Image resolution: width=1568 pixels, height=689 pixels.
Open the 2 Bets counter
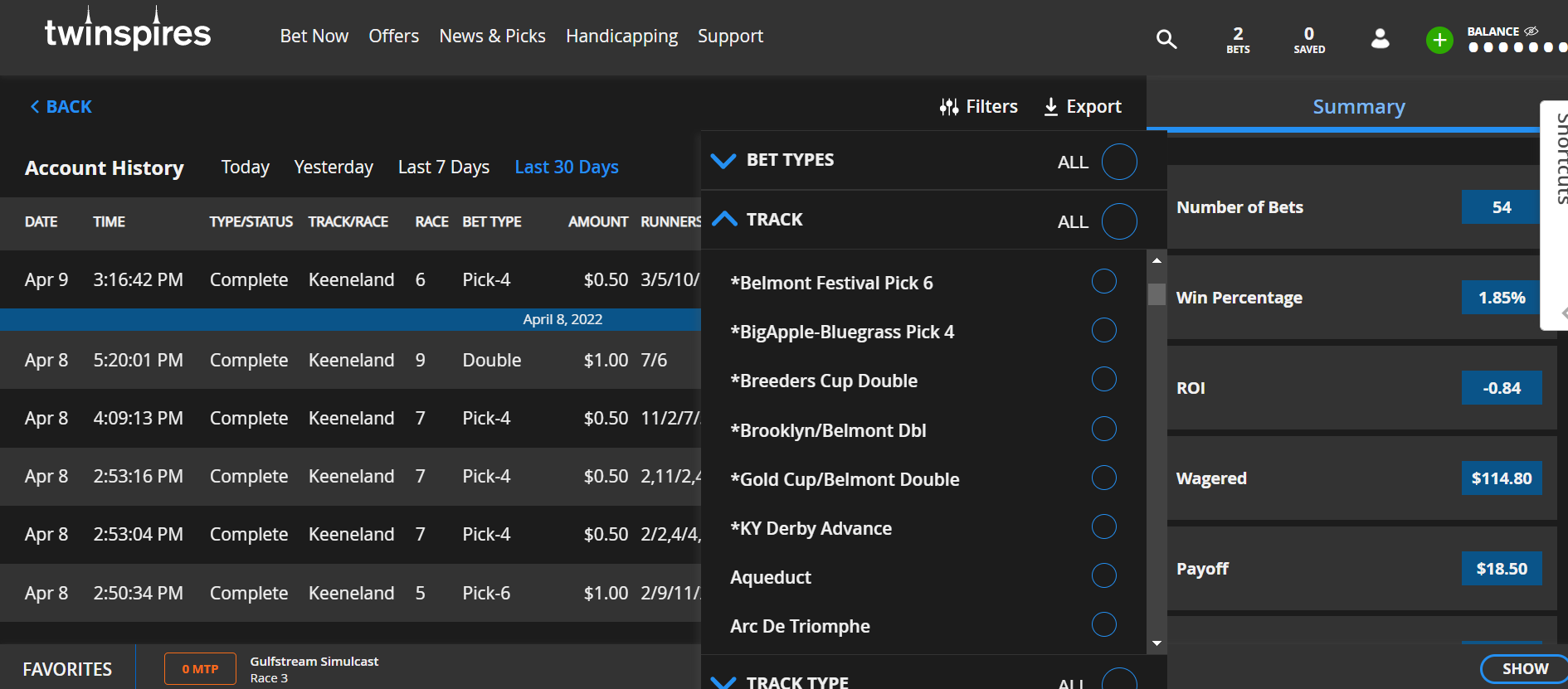pyautogui.click(x=1238, y=39)
